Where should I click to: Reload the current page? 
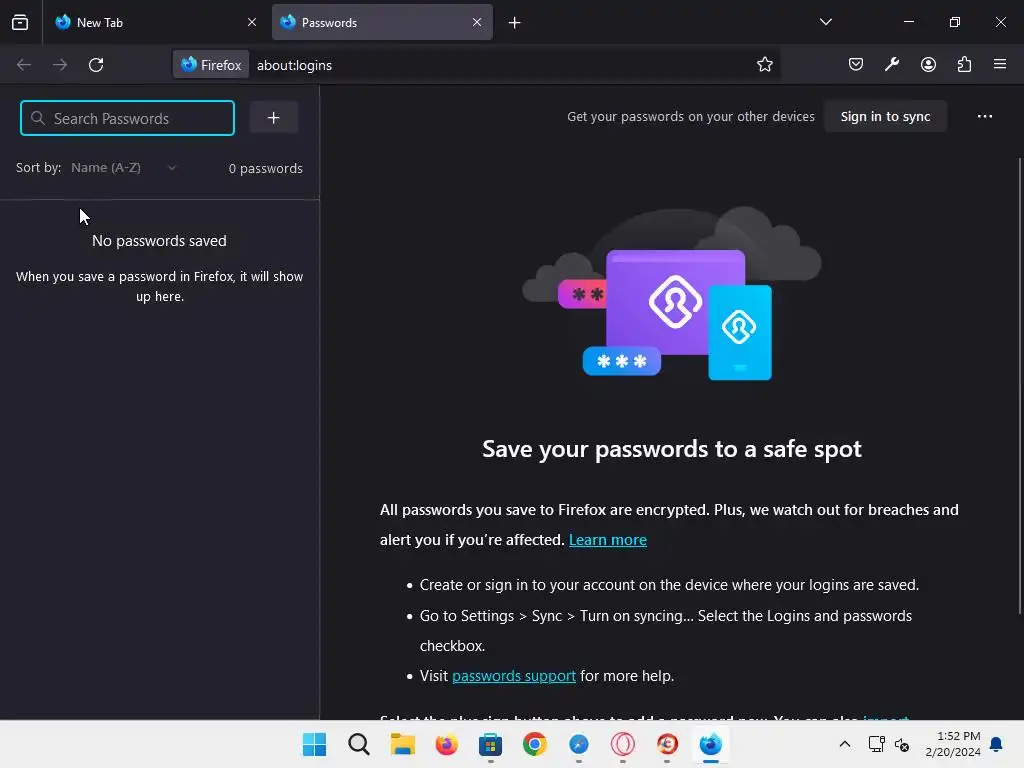click(x=96, y=65)
